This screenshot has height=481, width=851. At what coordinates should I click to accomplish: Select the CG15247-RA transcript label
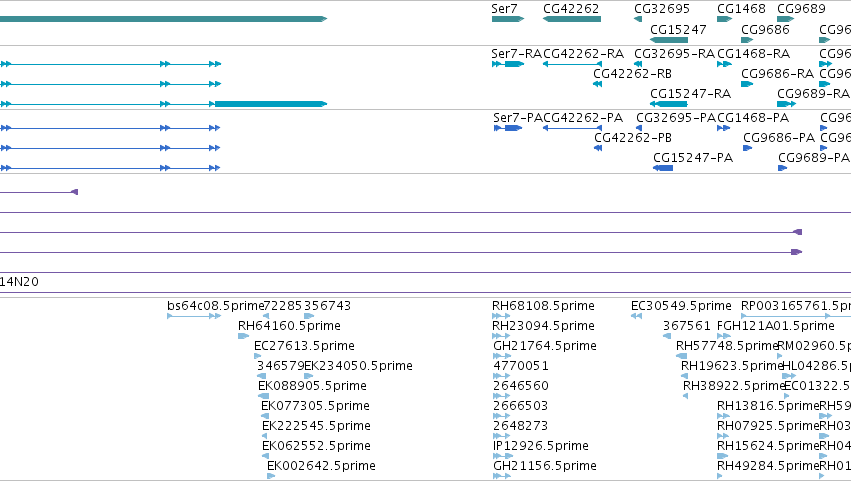[690, 94]
